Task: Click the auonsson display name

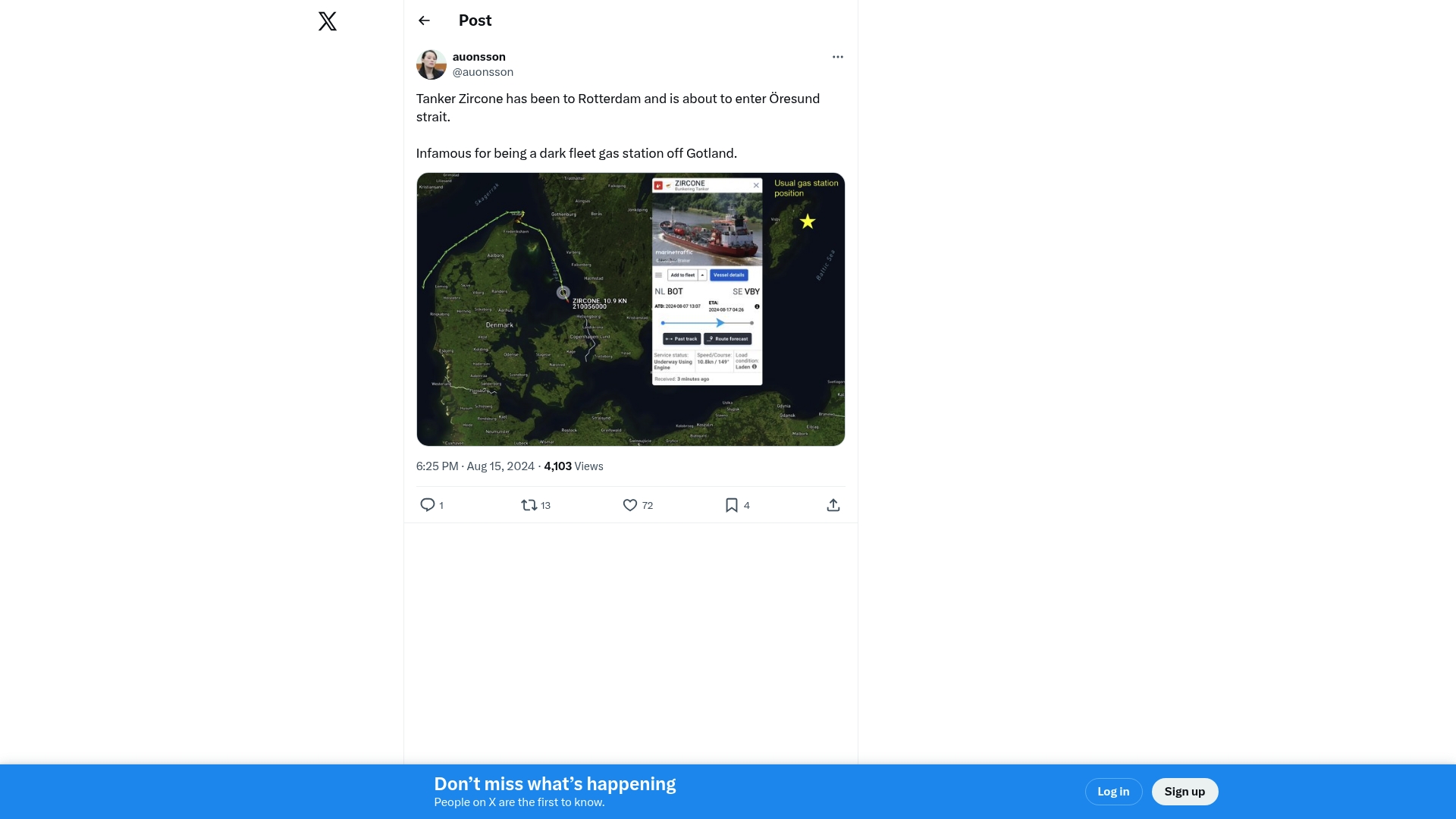Action: [x=479, y=57]
